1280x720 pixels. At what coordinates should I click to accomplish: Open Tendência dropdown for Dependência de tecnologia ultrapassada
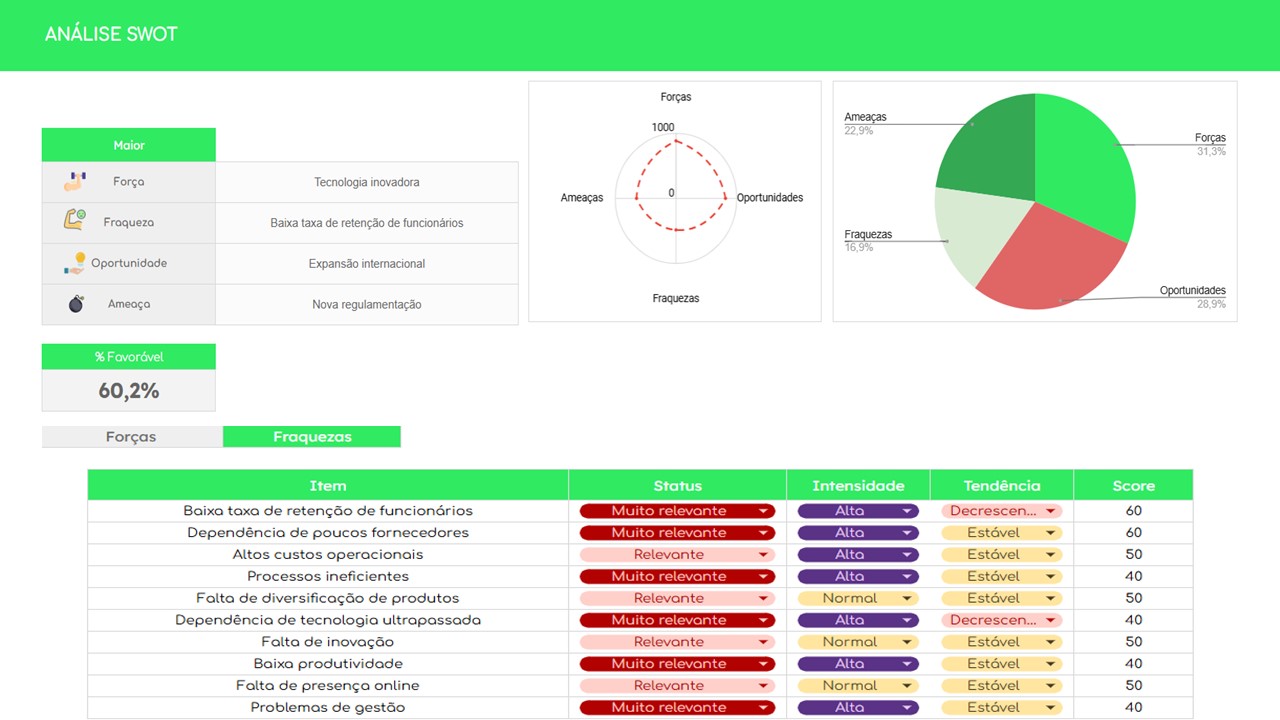click(1001, 620)
